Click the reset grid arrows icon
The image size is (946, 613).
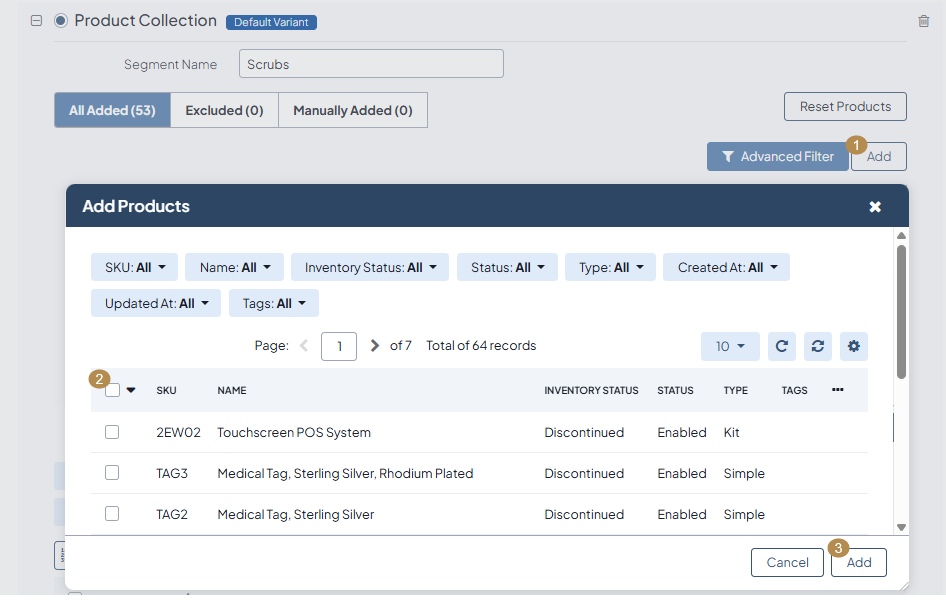pos(818,346)
